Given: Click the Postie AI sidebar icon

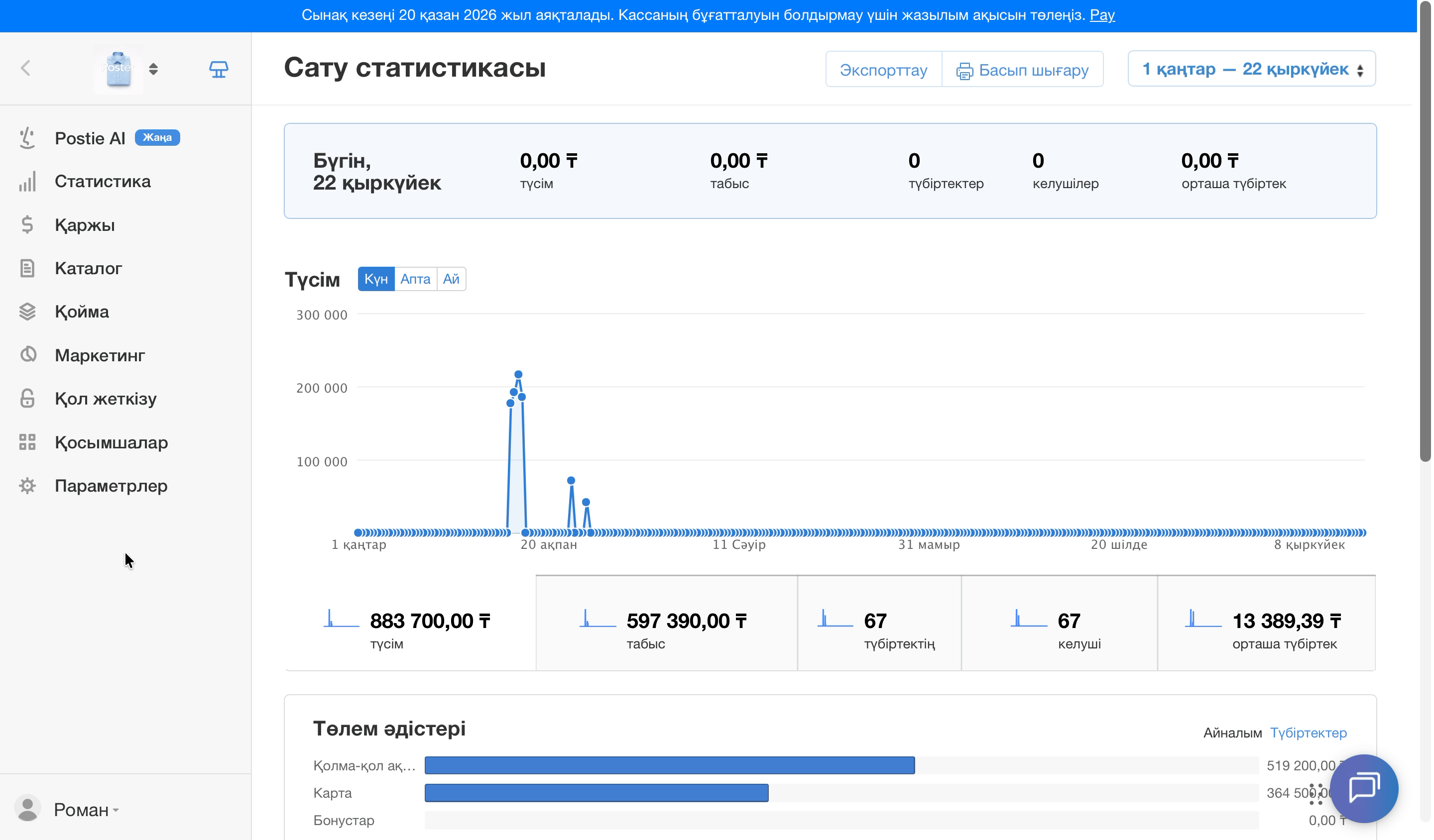Looking at the screenshot, I should coord(27,138).
